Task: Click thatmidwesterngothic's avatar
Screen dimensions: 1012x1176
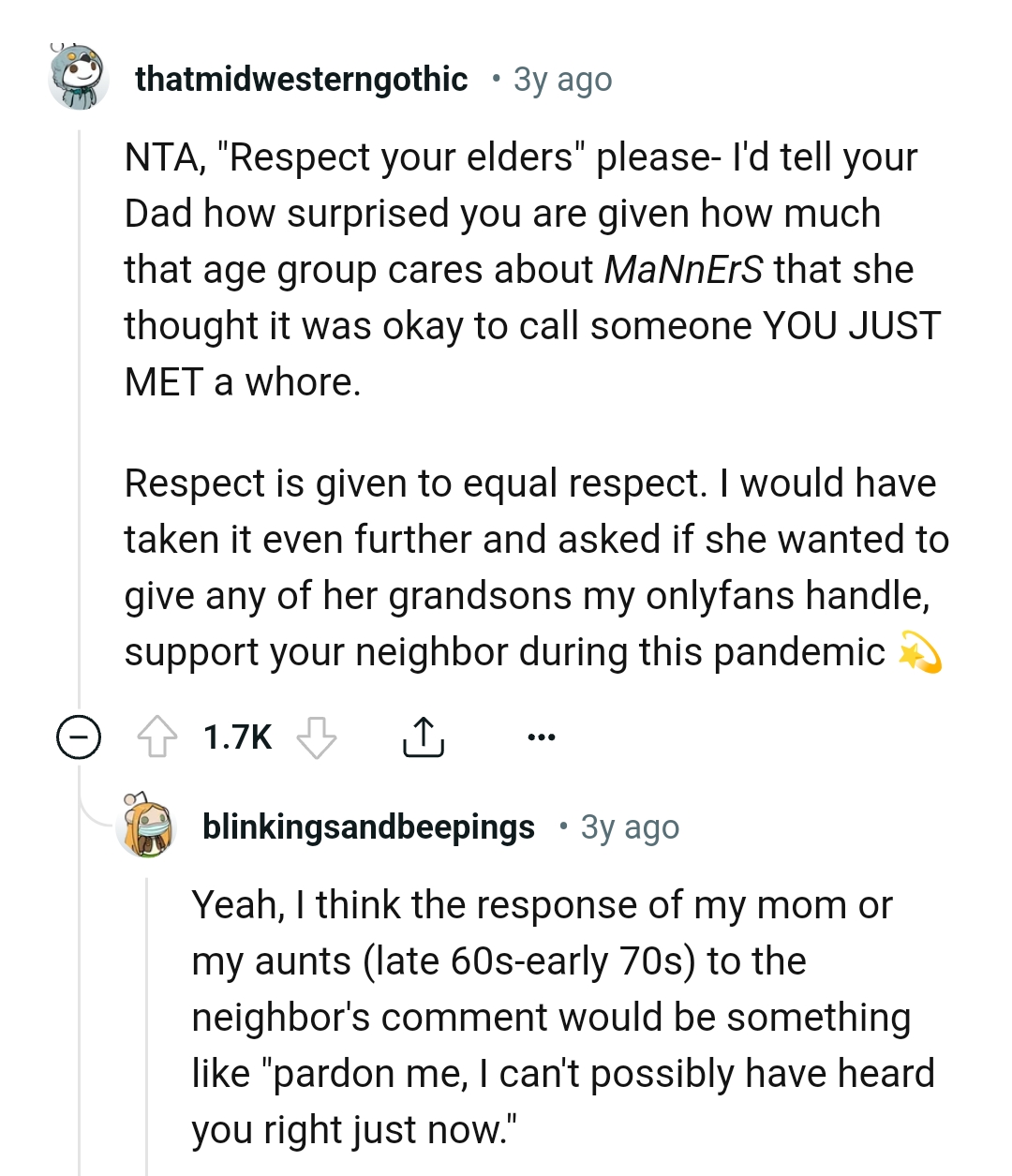Action: coord(80,80)
